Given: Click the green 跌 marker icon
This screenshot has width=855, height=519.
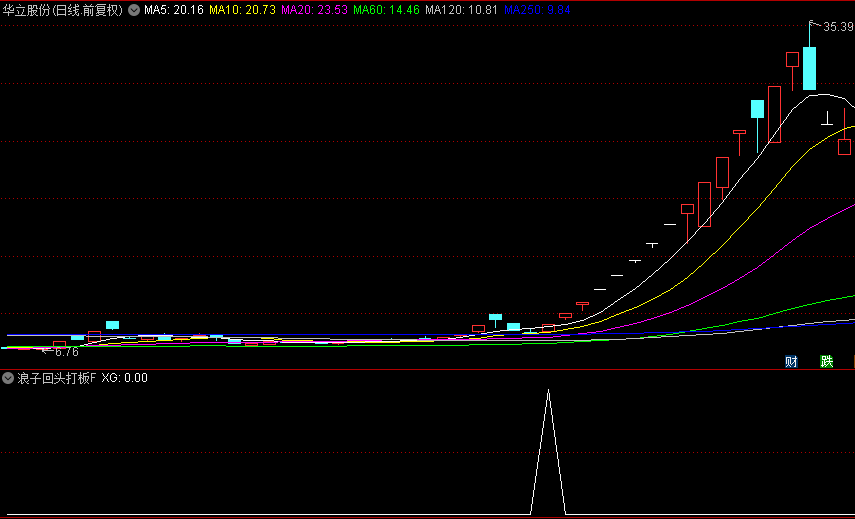Looking at the screenshot, I should point(826,361).
